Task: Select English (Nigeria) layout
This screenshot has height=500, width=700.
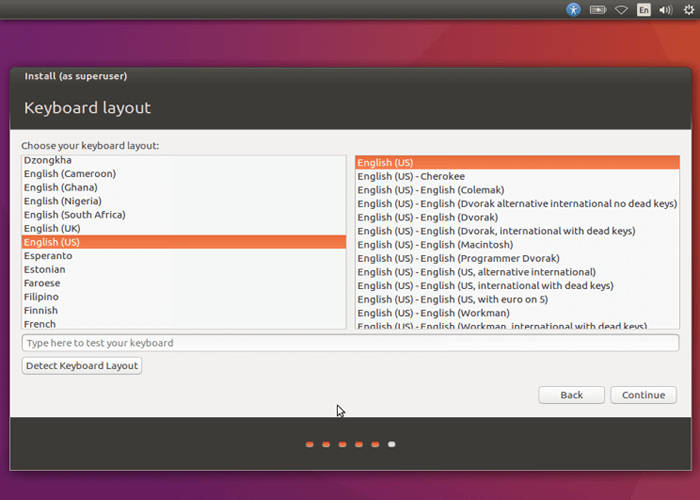Action: (x=183, y=201)
